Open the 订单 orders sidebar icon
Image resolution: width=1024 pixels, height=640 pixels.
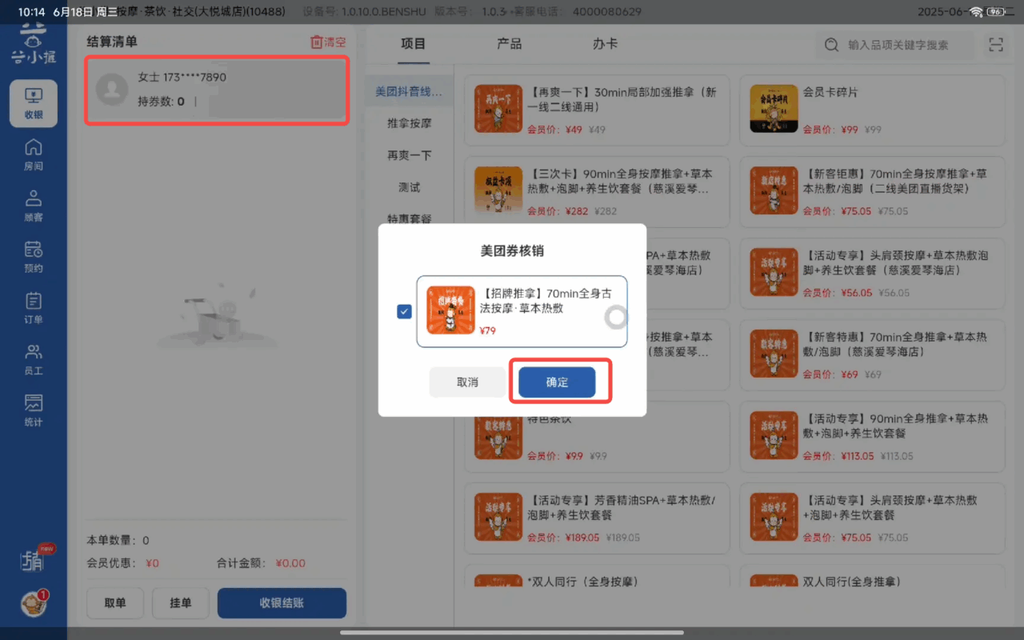click(33, 308)
